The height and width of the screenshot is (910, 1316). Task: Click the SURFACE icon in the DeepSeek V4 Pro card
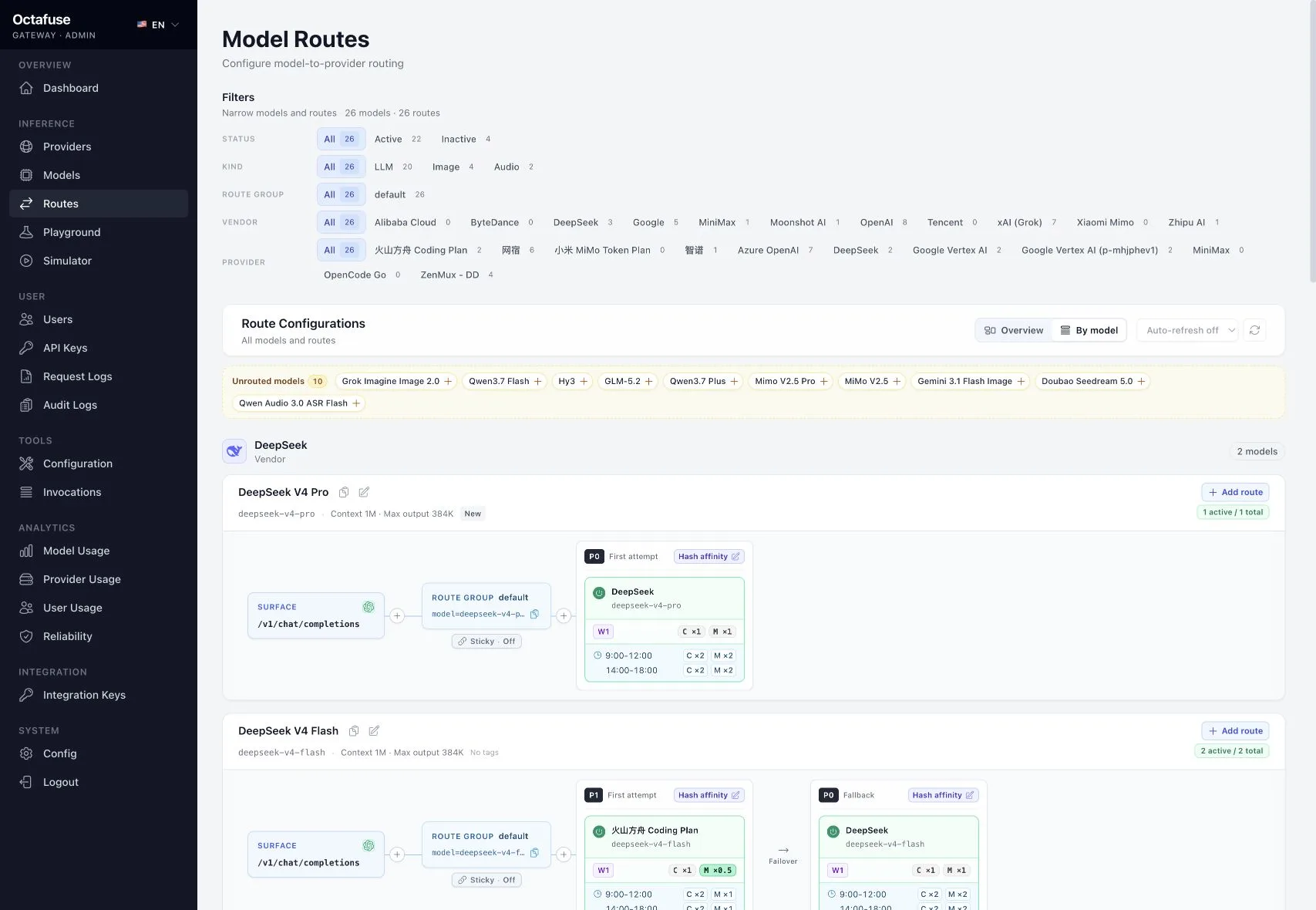[369, 607]
